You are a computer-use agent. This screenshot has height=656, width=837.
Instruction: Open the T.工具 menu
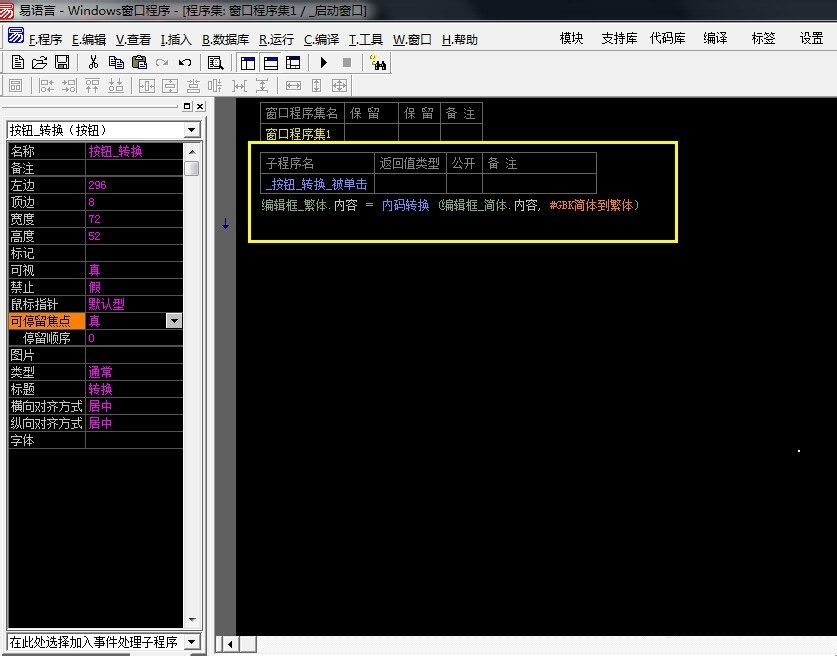(x=366, y=39)
